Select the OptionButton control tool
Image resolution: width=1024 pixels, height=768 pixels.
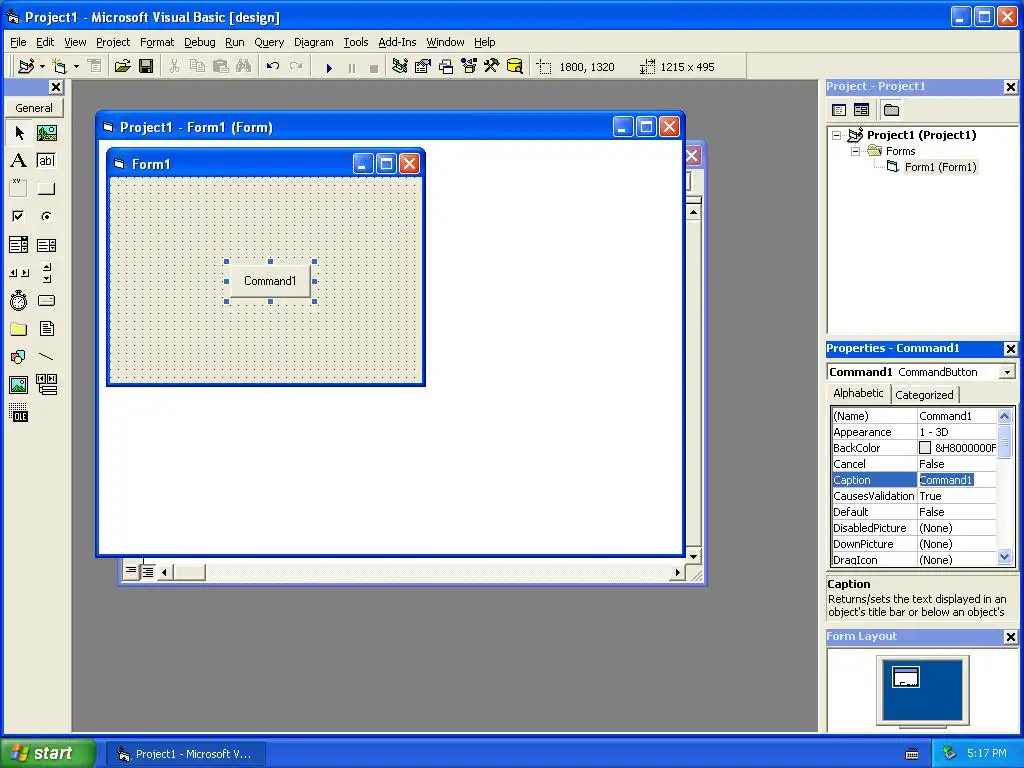pos(46,216)
